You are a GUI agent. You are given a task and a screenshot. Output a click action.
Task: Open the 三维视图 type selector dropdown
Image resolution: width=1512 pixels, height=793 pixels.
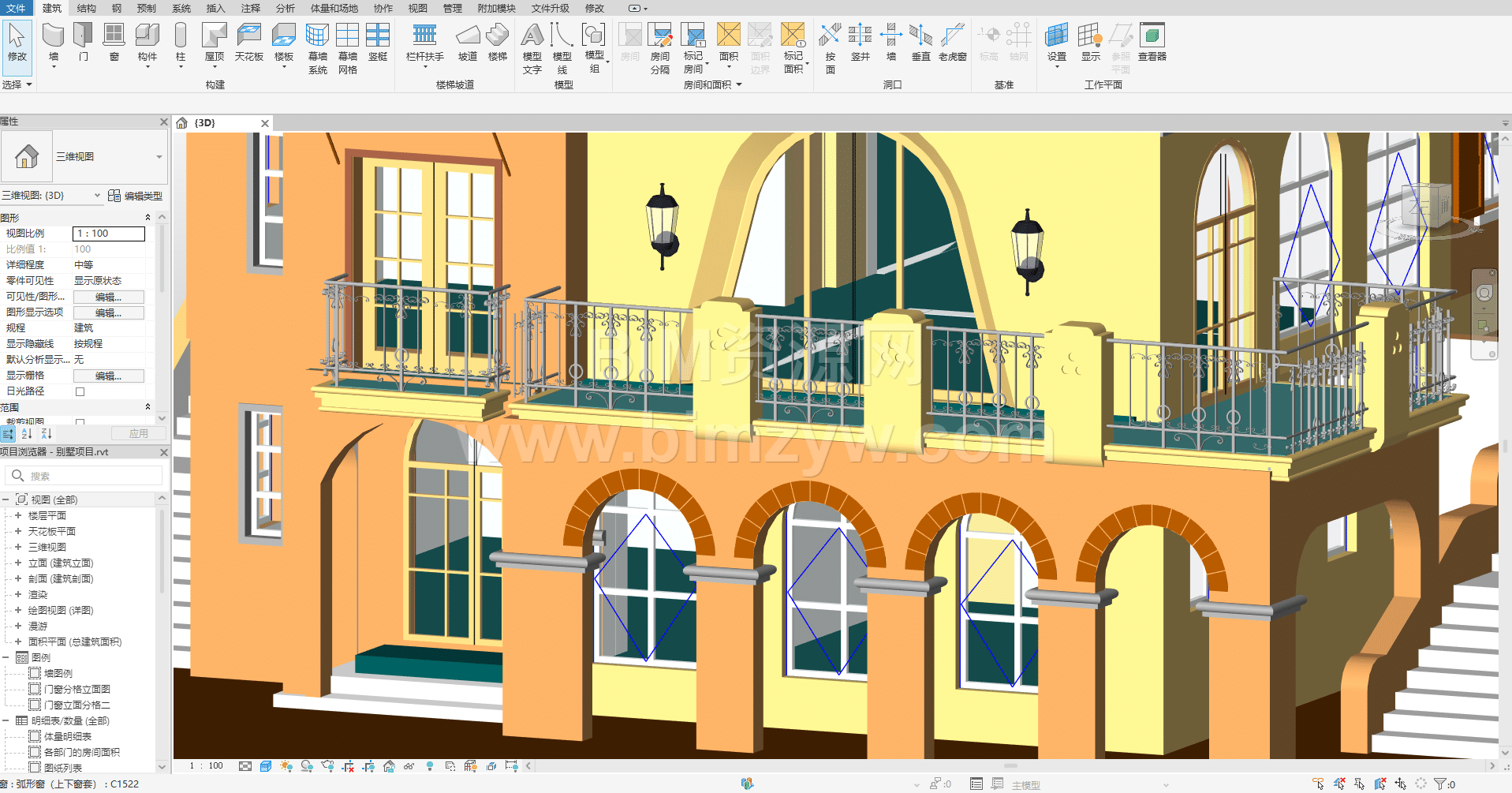[159, 157]
